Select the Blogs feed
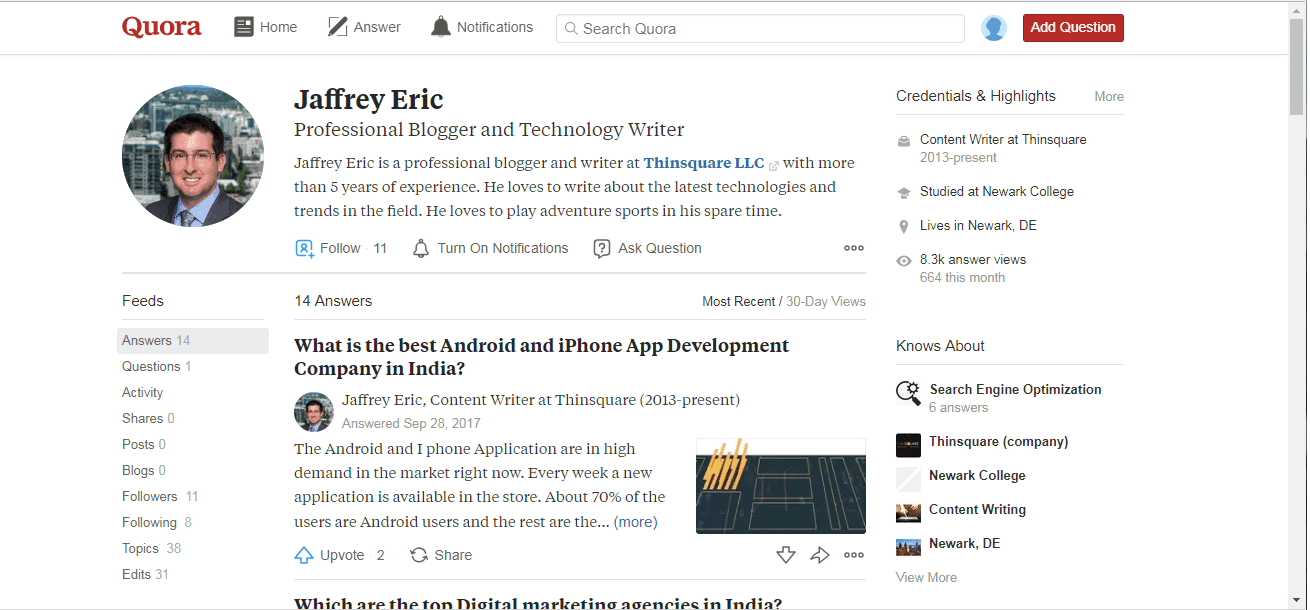1310x610 pixels. coord(144,471)
